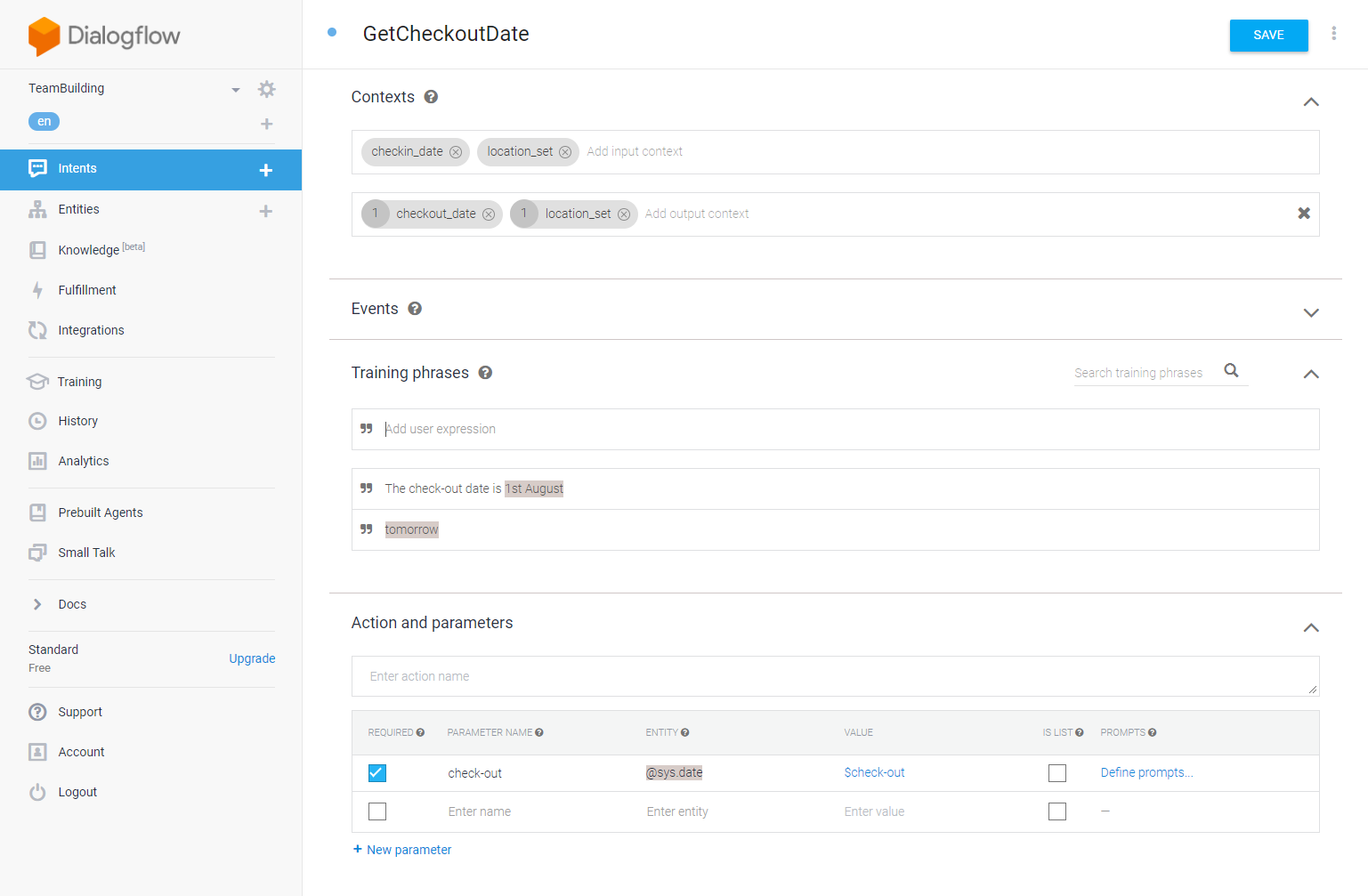Uncheck required on the check-out parameter
1368x896 pixels.
[376, 773]
